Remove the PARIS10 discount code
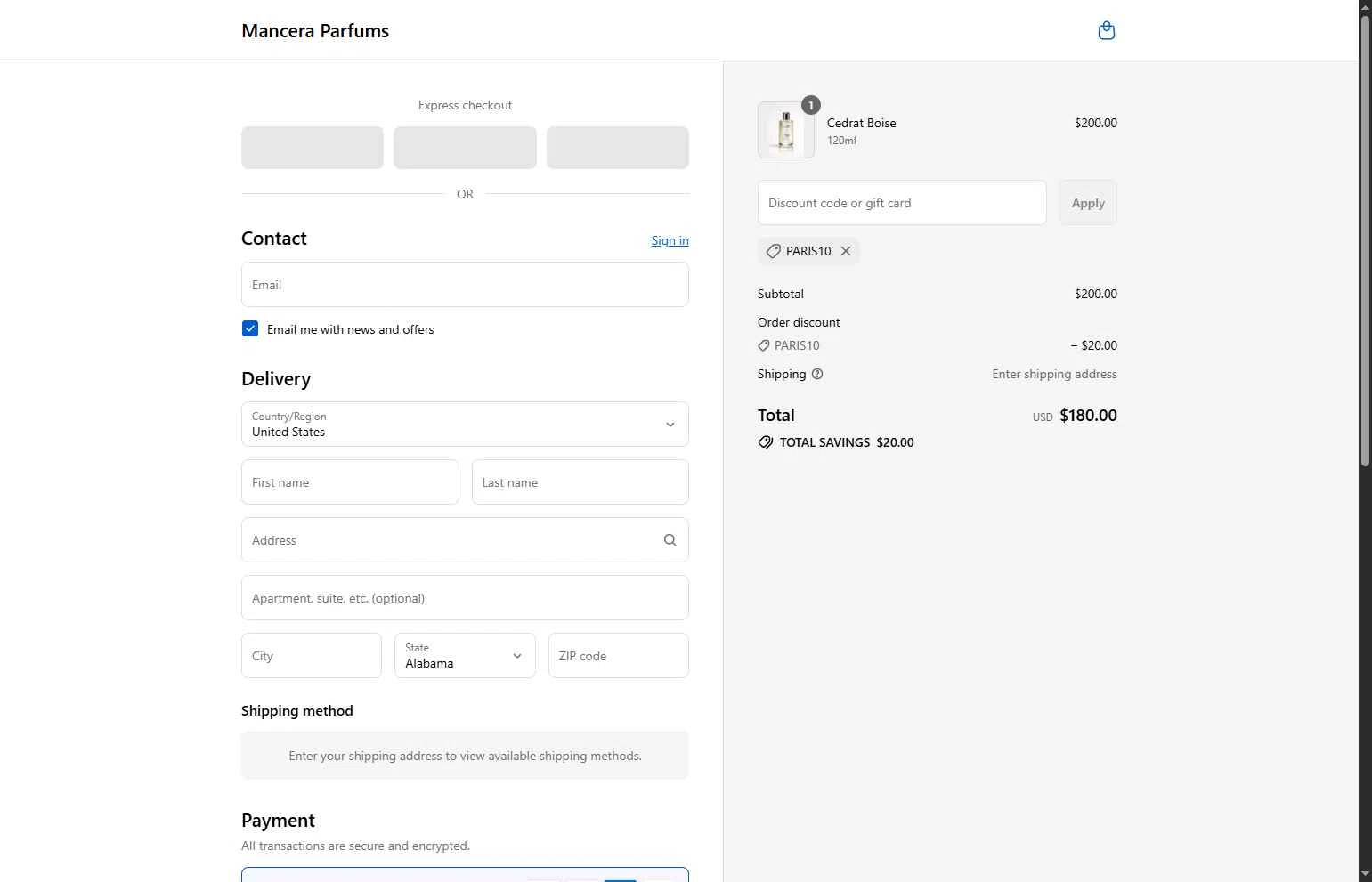The height and width of the screenshot is (882, 1372). 846,251
